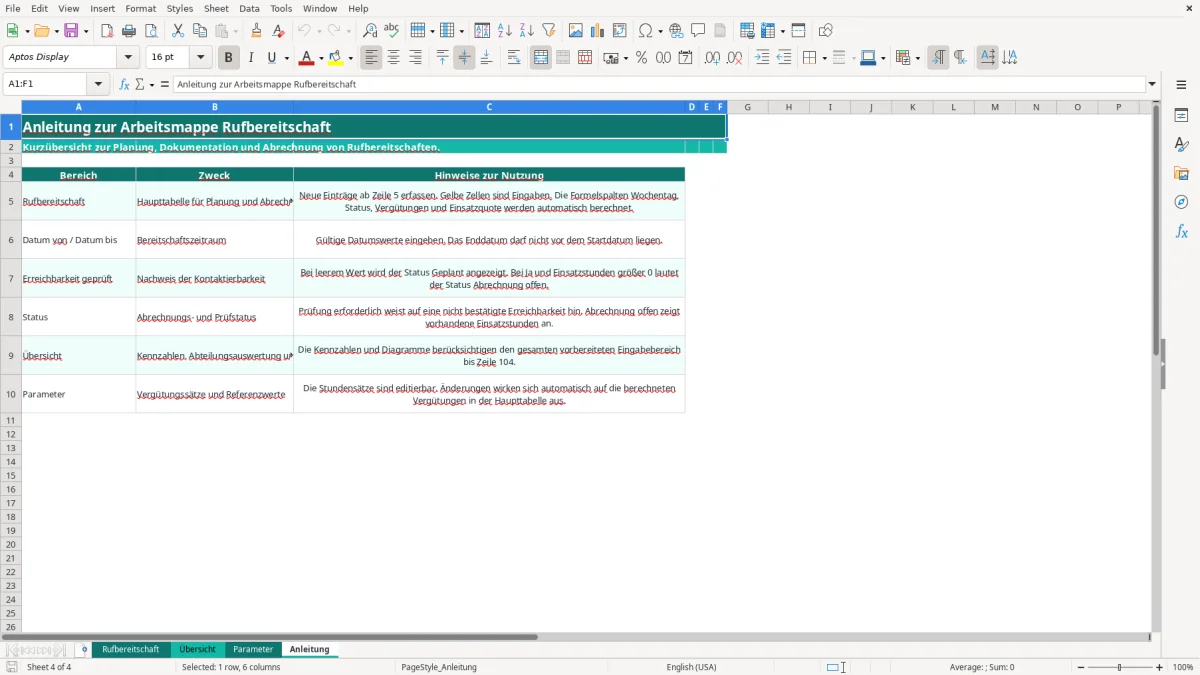Open Find and Replace
This screenshot has height=675, width=1200.
click(x=370, y=31)
